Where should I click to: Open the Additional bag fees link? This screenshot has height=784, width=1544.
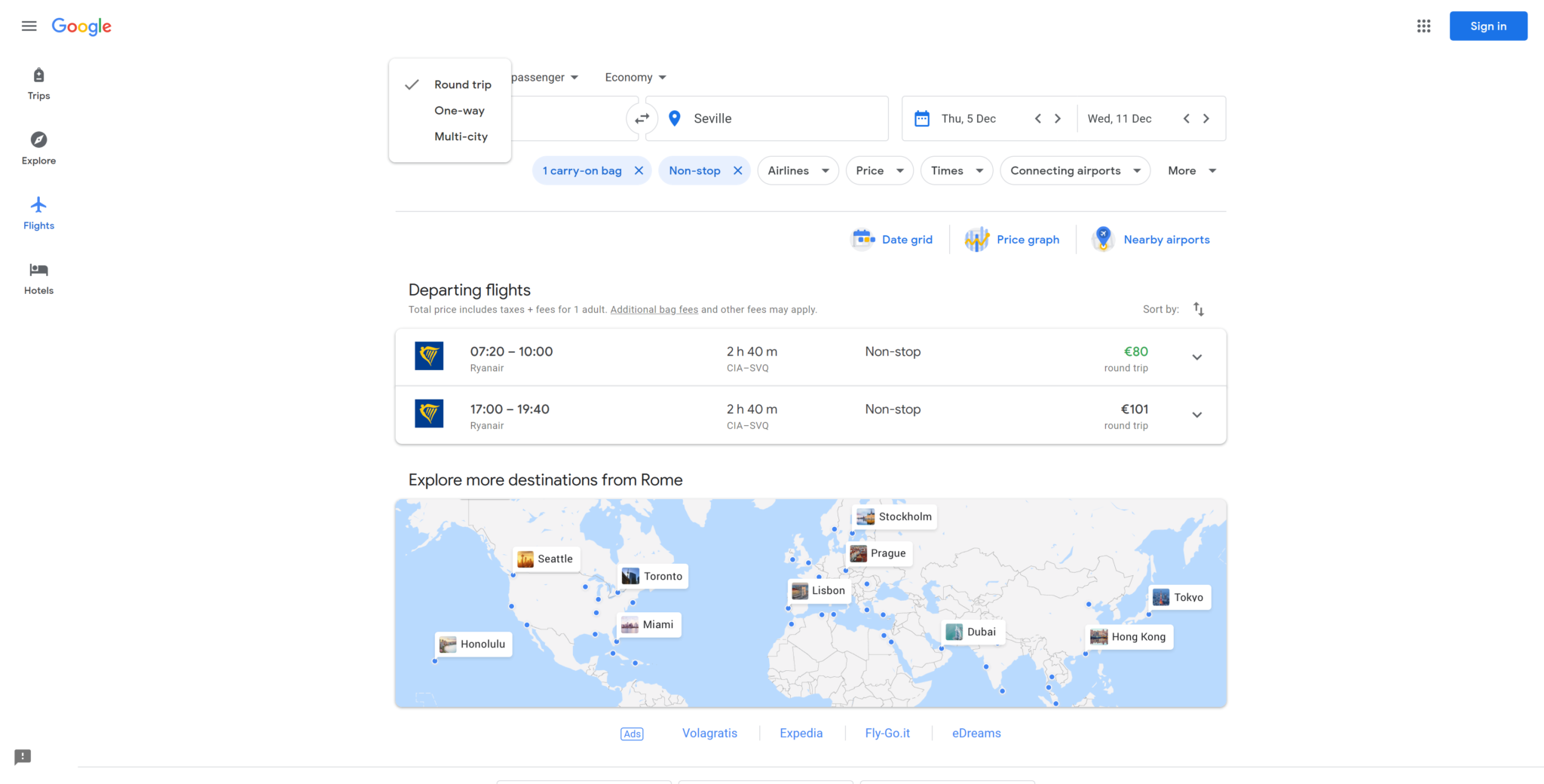(x=654, y=310)
